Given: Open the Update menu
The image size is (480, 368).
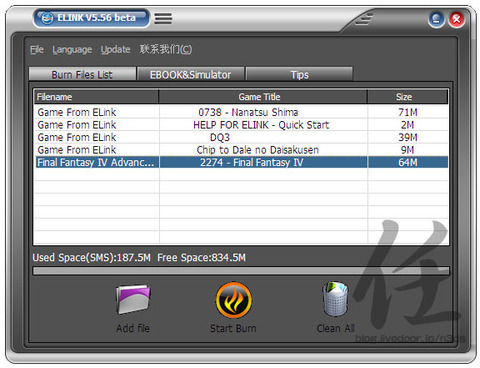Looking at the screenshot, I should coord(115,50).
